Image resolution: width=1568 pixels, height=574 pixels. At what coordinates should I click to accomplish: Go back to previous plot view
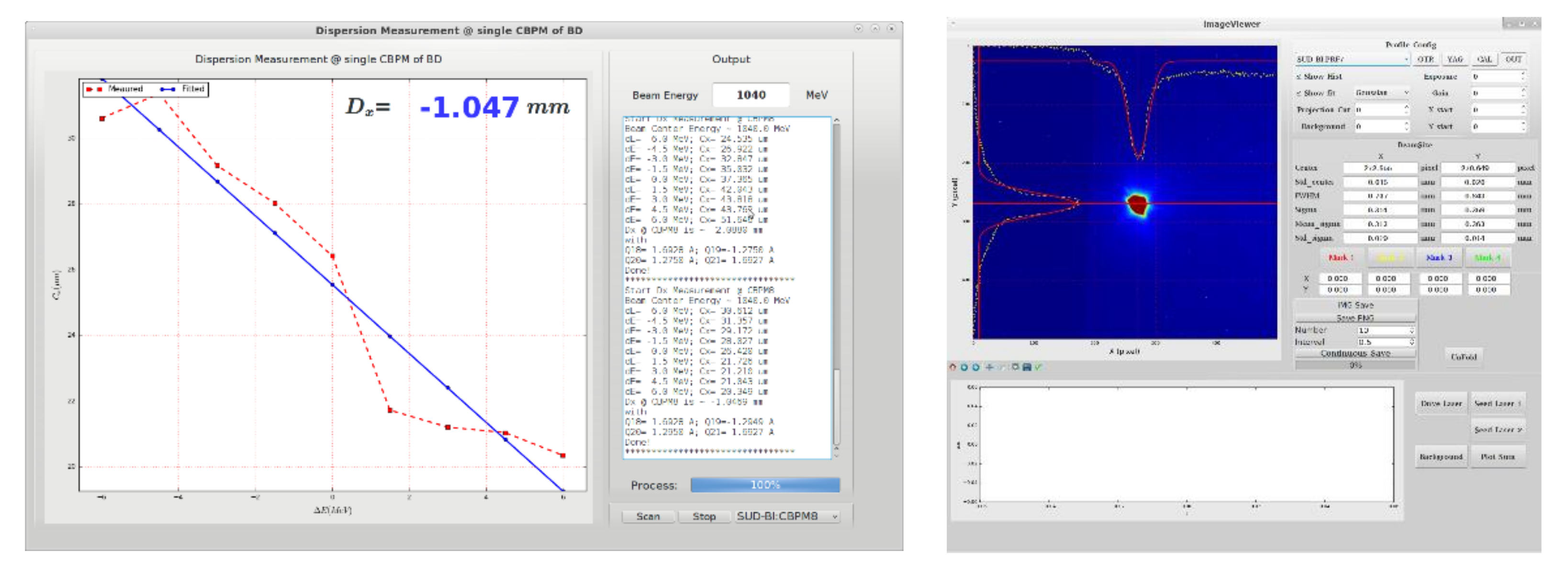964,367
